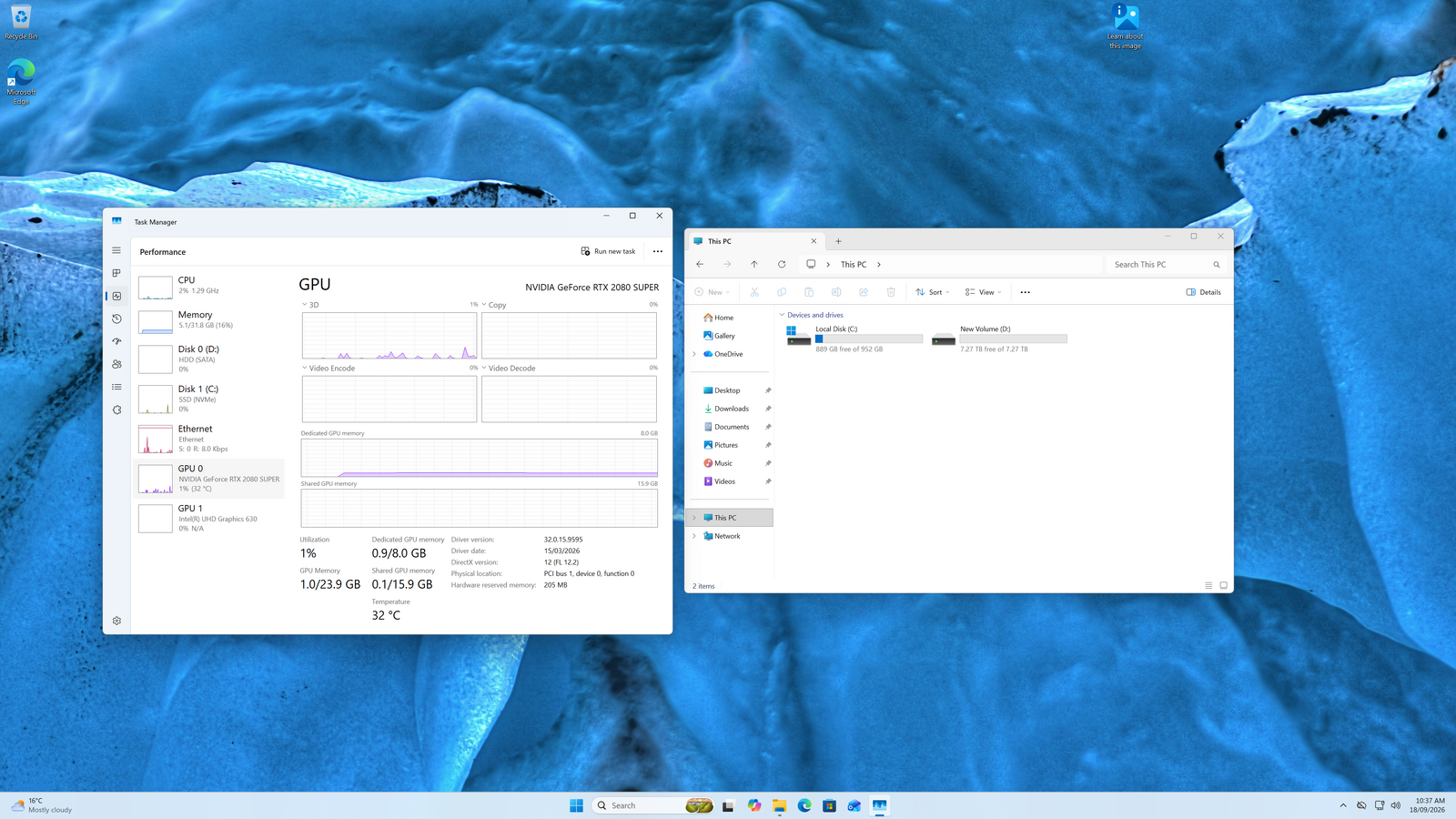Viewport: 1456px width, 819px height.
Task: Select Memory in performance list
Action: pyautogui.click(x=209, y=319)
